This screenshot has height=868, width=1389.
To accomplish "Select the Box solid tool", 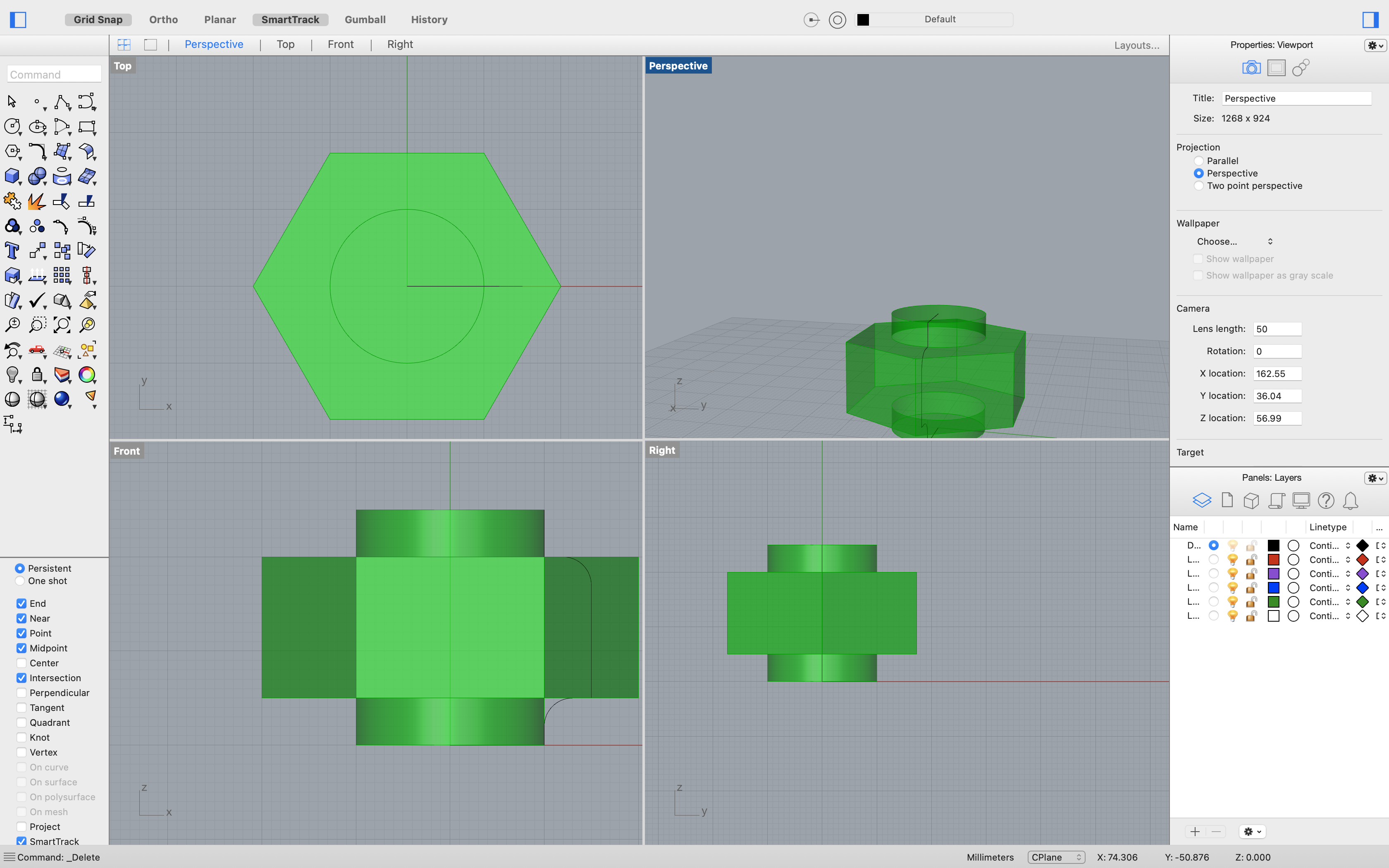I will 13,176.
